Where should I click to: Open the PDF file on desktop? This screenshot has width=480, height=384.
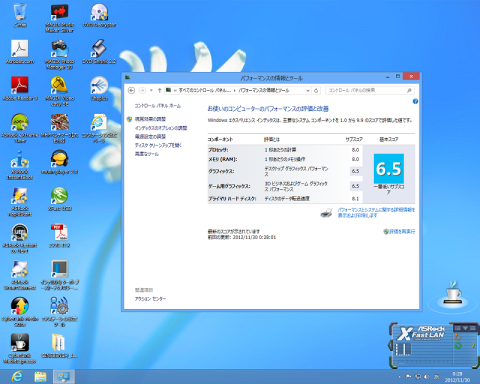(x=59, y=235)
